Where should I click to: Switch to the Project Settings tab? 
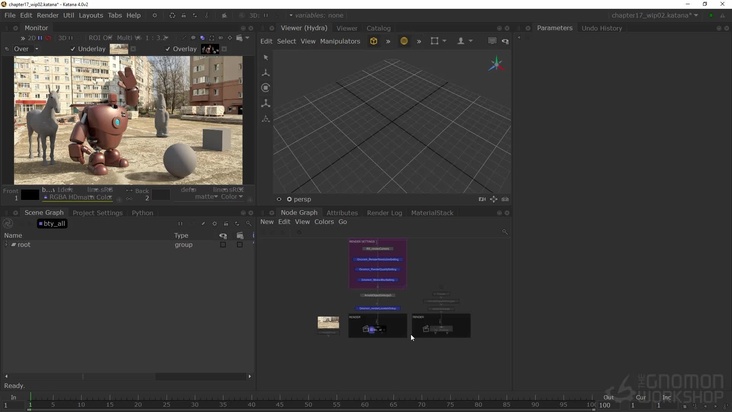[x=98, y=213]
